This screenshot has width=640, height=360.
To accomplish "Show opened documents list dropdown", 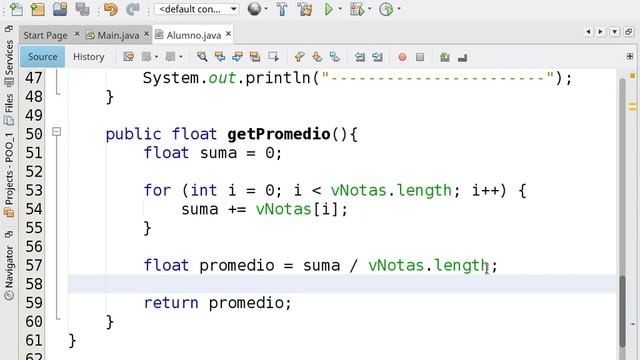I will 615,31.
